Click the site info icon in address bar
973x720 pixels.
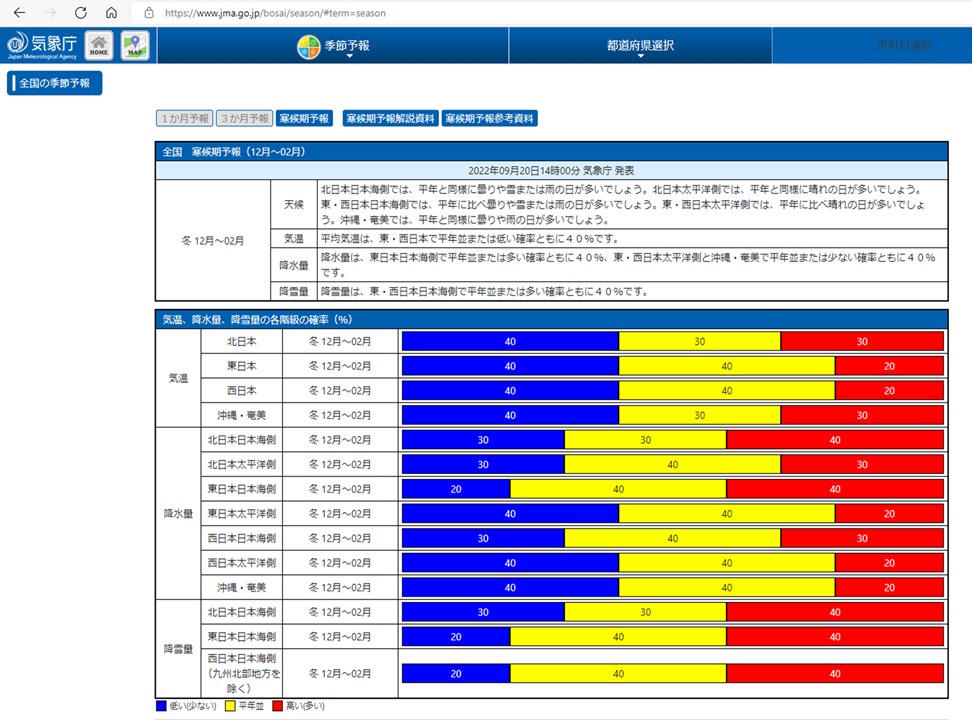click(x=149, y=13)
